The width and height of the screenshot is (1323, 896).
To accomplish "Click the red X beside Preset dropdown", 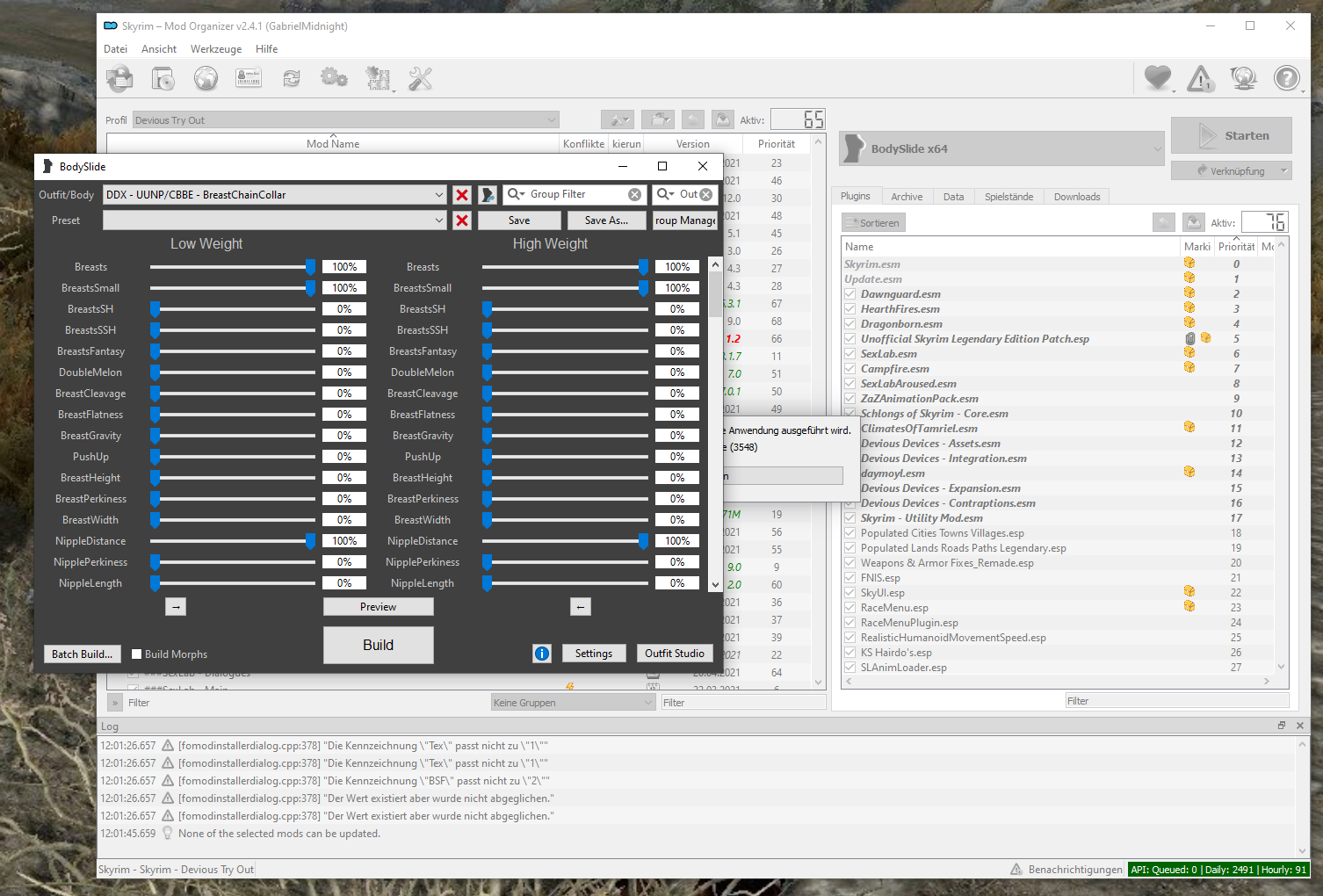I will (462, 220).
